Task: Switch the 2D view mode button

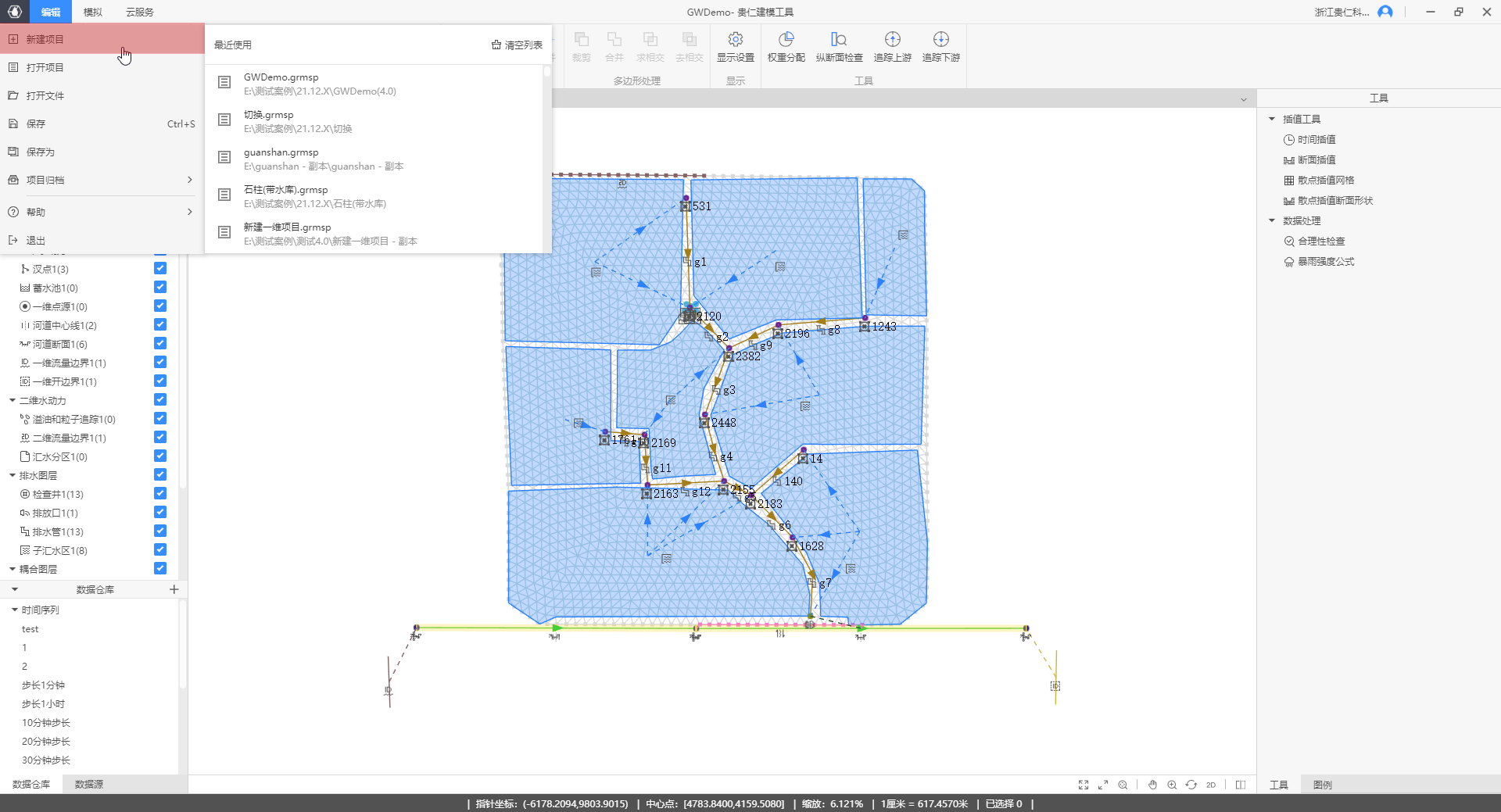Action: point(1211,785)
